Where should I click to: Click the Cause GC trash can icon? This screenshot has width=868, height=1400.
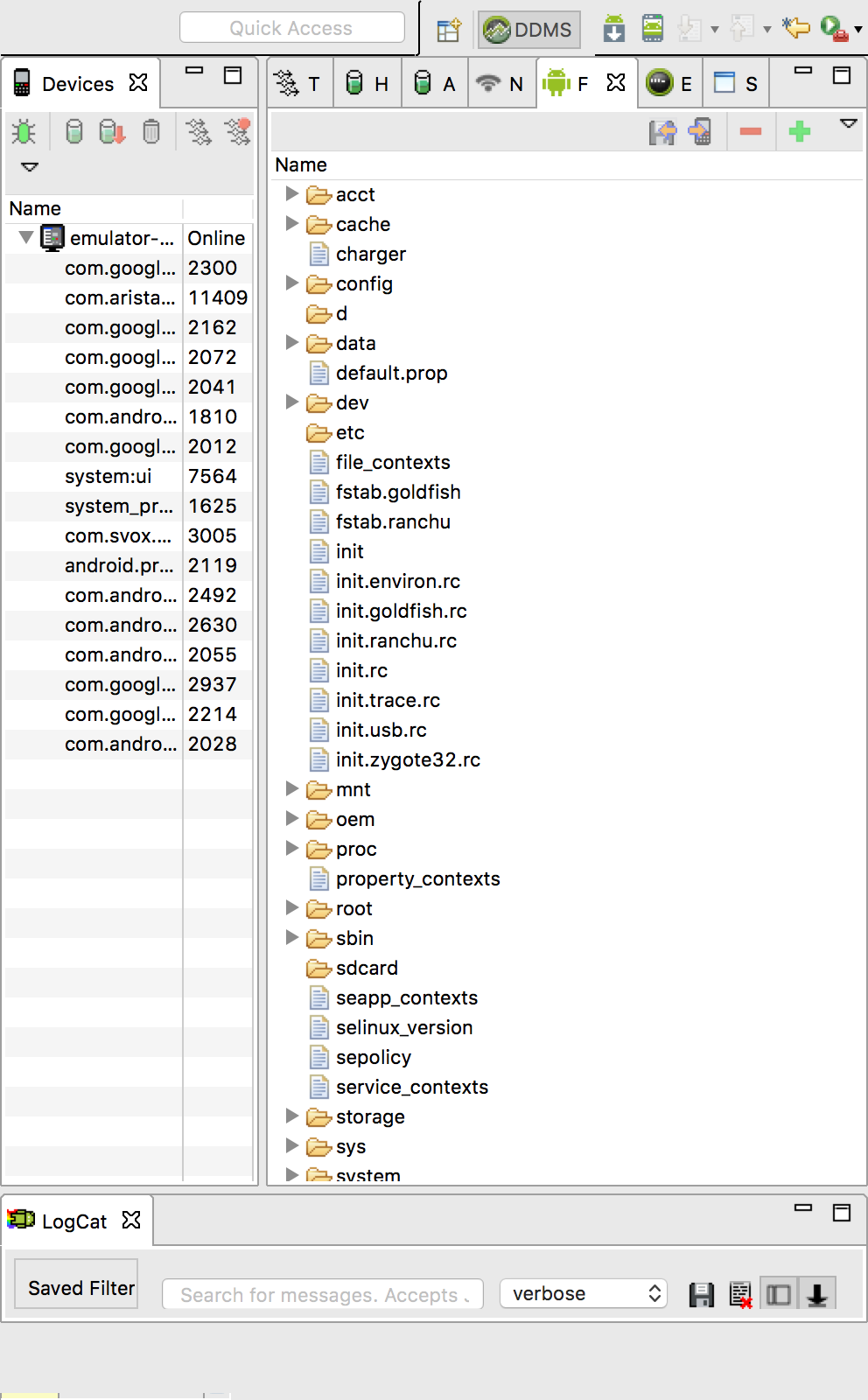[151, 132]
